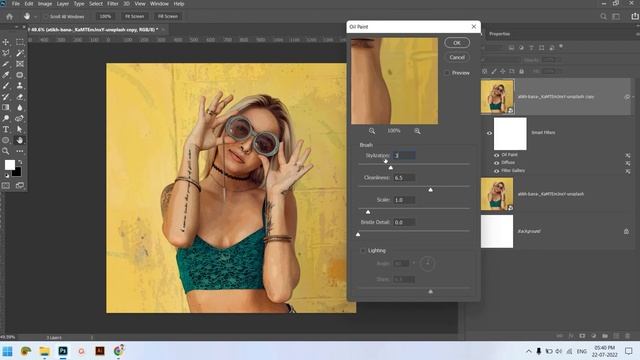Select the Ellipse shape tool
Viewport: 640px width, 360px height.
(6, 140)
